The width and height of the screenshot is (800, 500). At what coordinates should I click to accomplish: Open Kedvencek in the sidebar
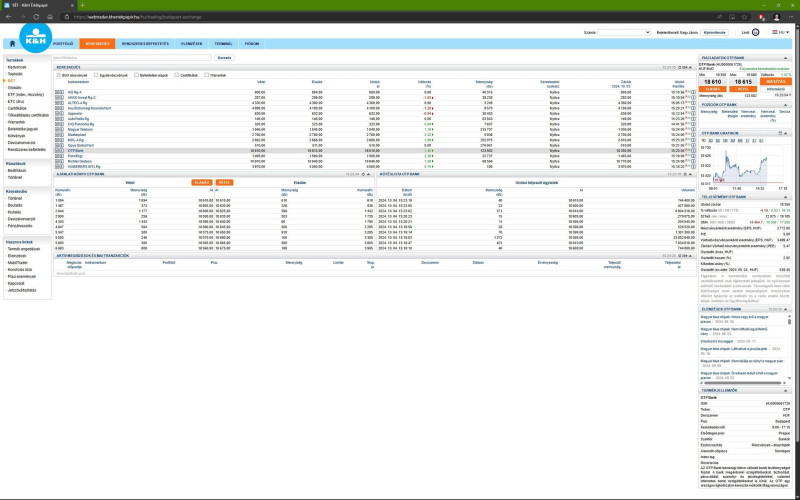click(x=17, y=67)
